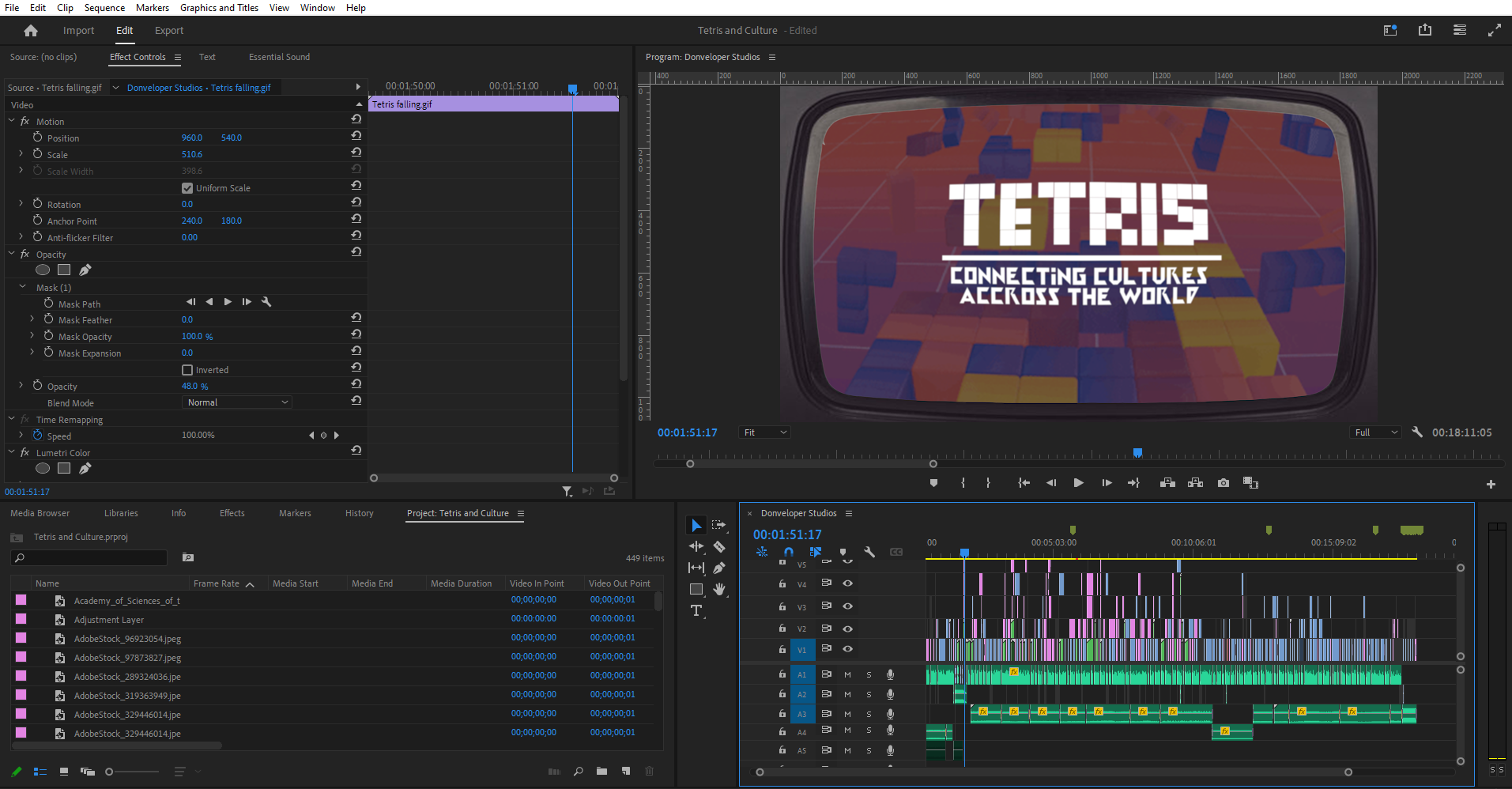1512x789 pixels.
Task: Open the Blend Mode dropdown
Action: click(x=237, y=402)
